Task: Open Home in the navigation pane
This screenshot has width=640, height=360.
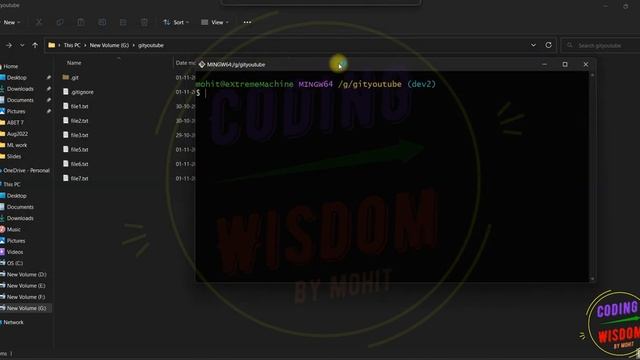Action: click(x=10, y=66)
